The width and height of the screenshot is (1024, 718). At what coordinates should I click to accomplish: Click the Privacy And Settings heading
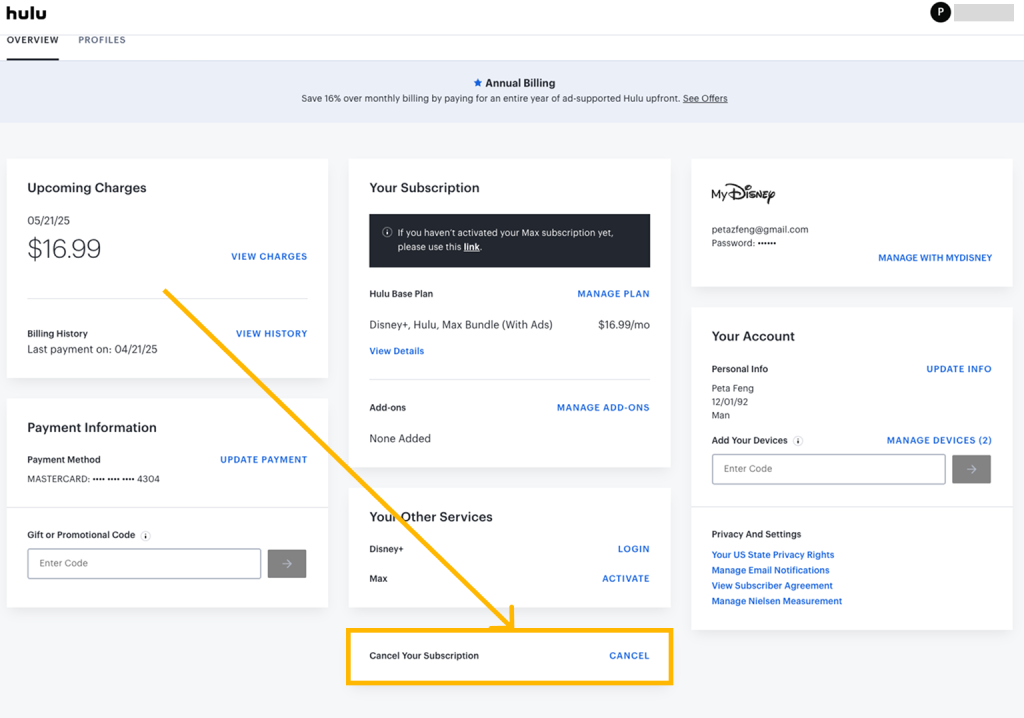point(756,534)
